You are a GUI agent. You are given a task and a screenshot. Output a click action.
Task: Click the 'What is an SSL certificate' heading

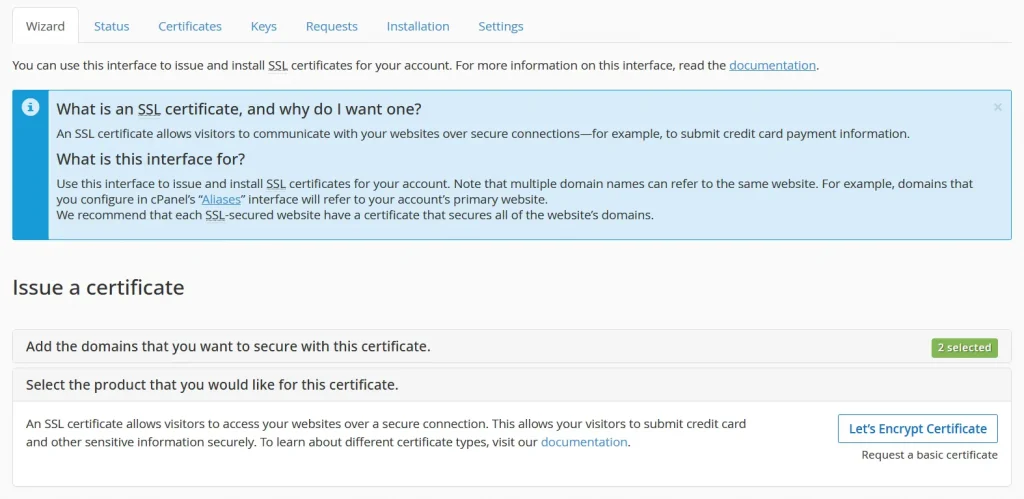click(239, 108)
